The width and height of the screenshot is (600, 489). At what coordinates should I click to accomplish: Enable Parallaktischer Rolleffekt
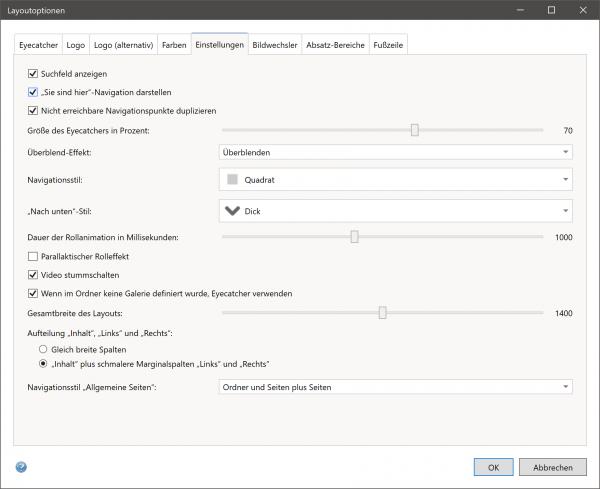pyautogui.click(x=33, y=257)
